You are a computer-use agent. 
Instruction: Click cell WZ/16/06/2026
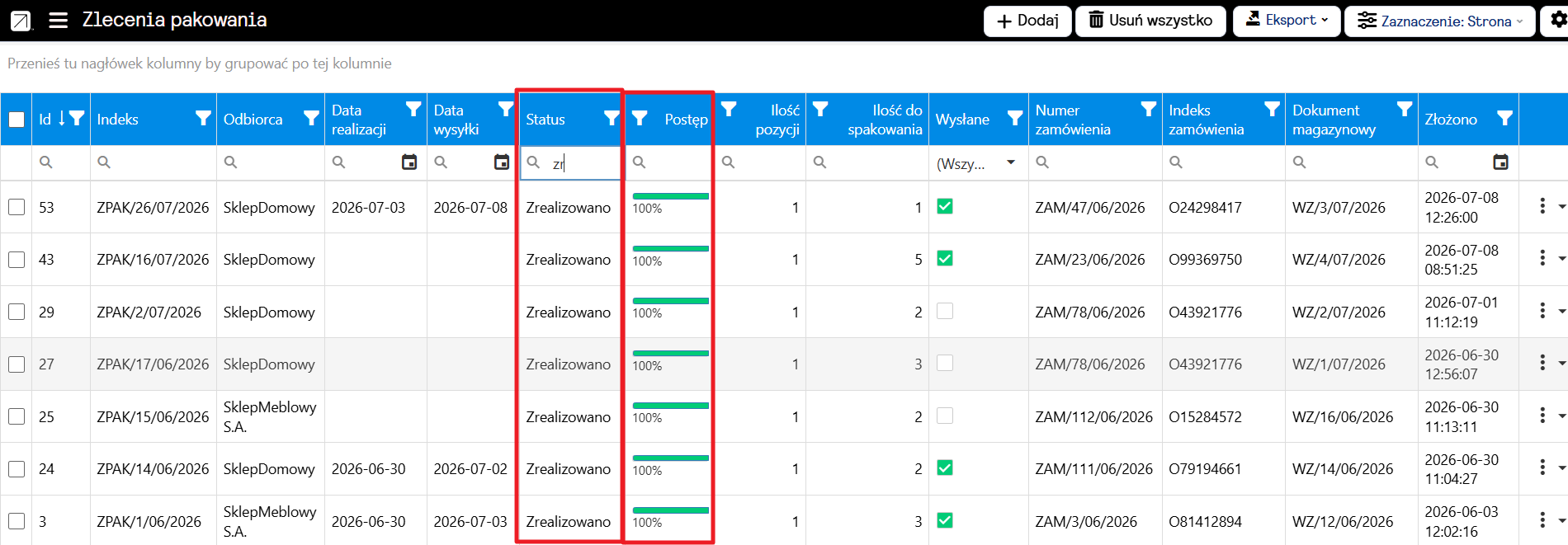(x=1343, y=416)
